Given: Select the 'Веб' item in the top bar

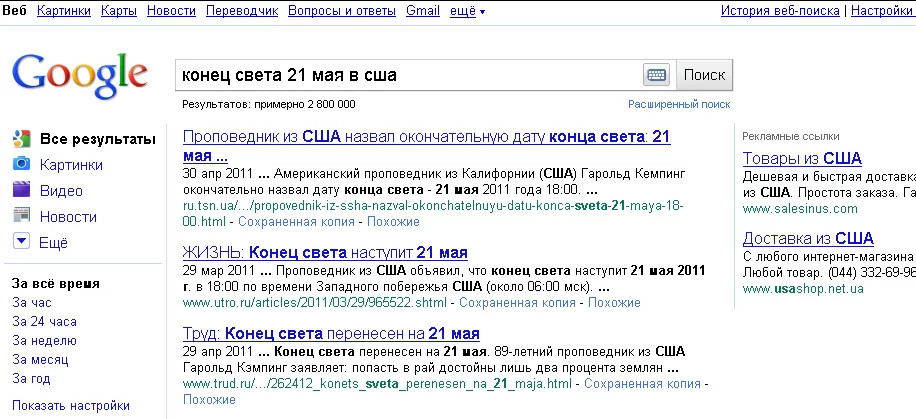Looking at the screenshot, I should pos(15,11).
